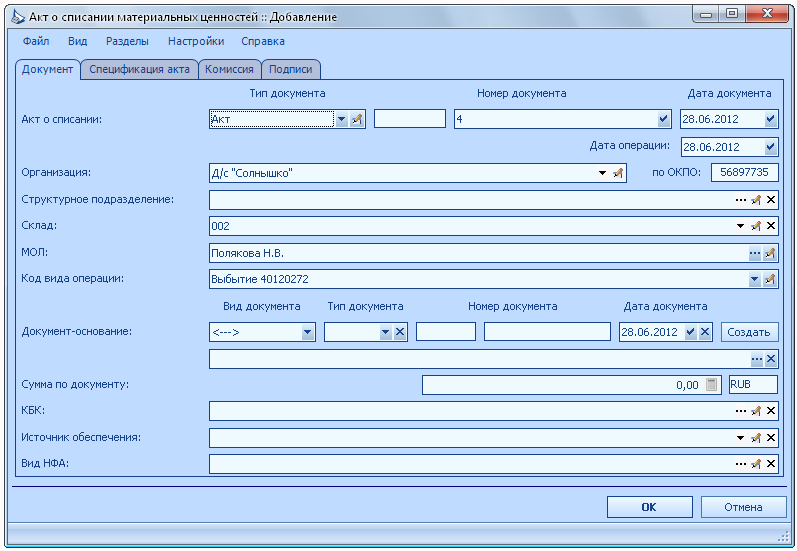
Task: Open Вид документа <---> dropdown
Action: 308,332
